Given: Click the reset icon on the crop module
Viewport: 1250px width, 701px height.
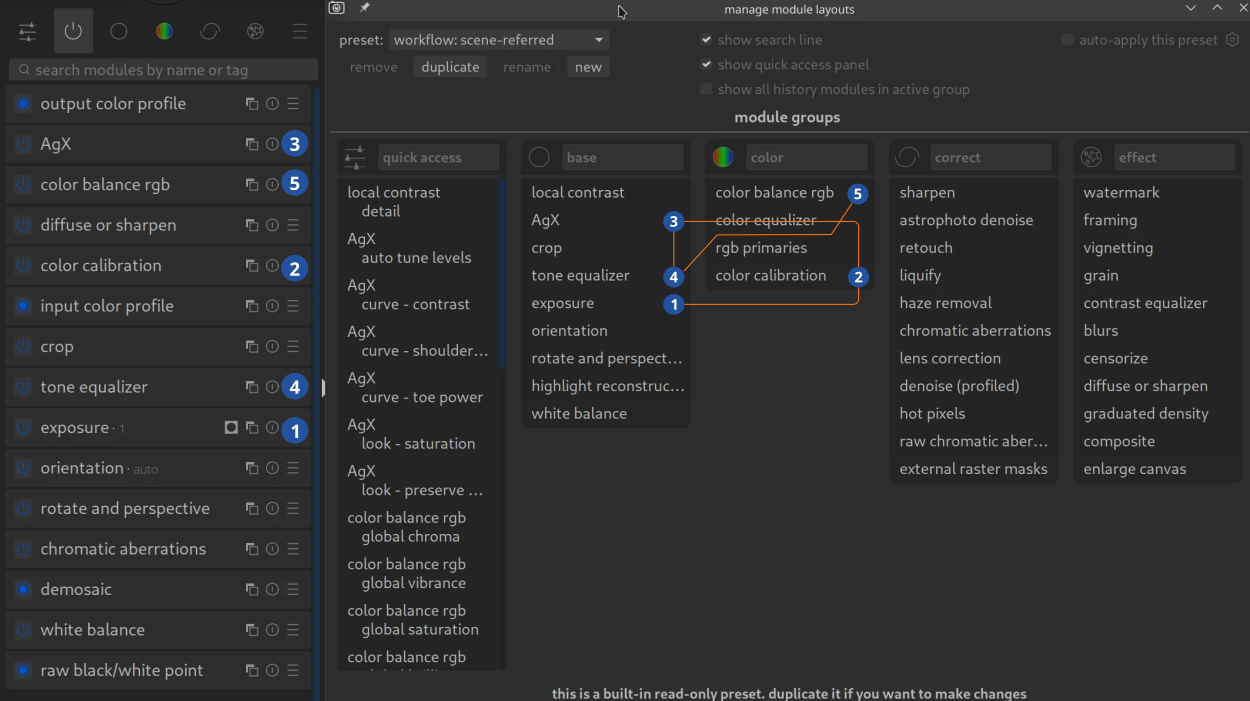Looking at the screenshot, I should 272,347.
